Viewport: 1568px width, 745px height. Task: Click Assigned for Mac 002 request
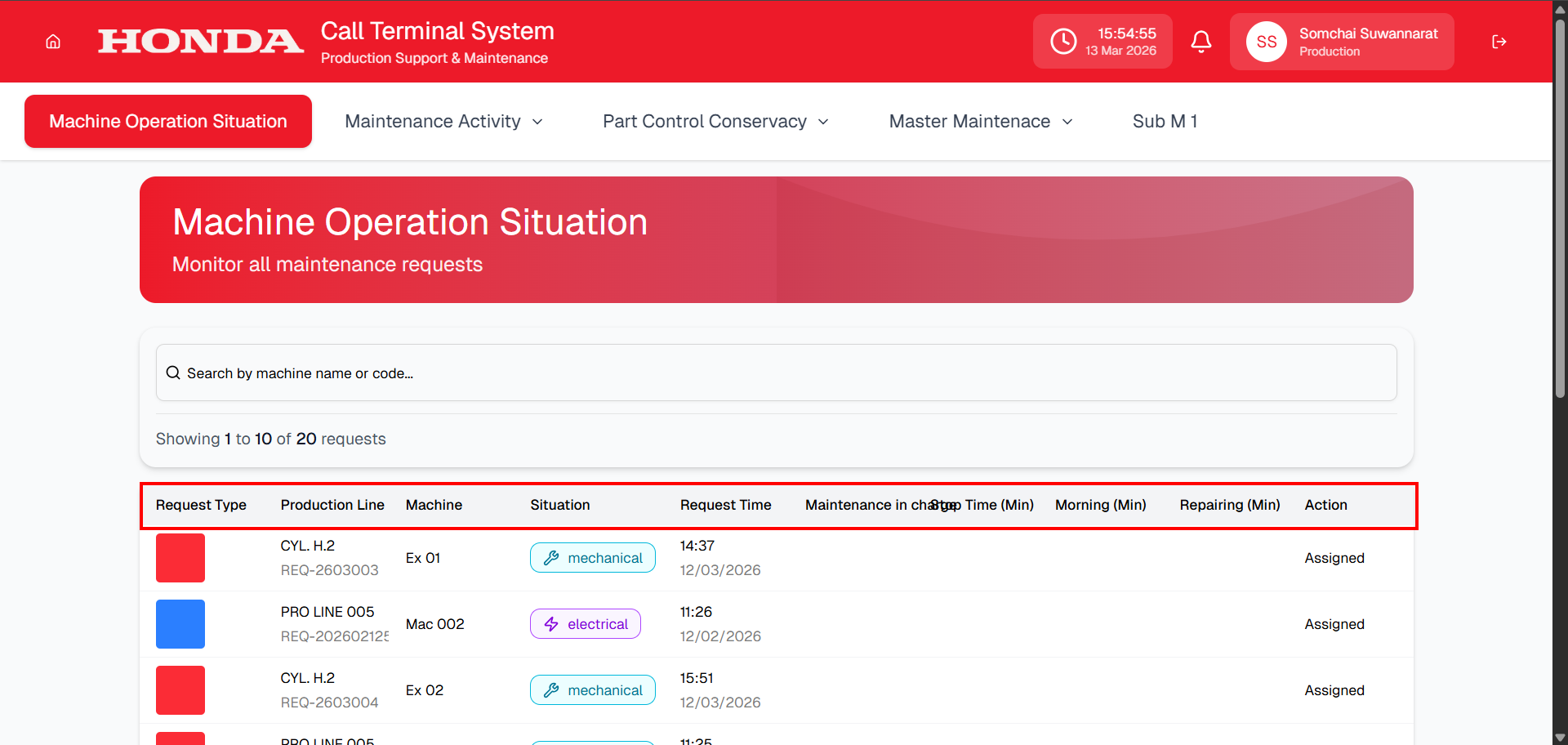1334,624
